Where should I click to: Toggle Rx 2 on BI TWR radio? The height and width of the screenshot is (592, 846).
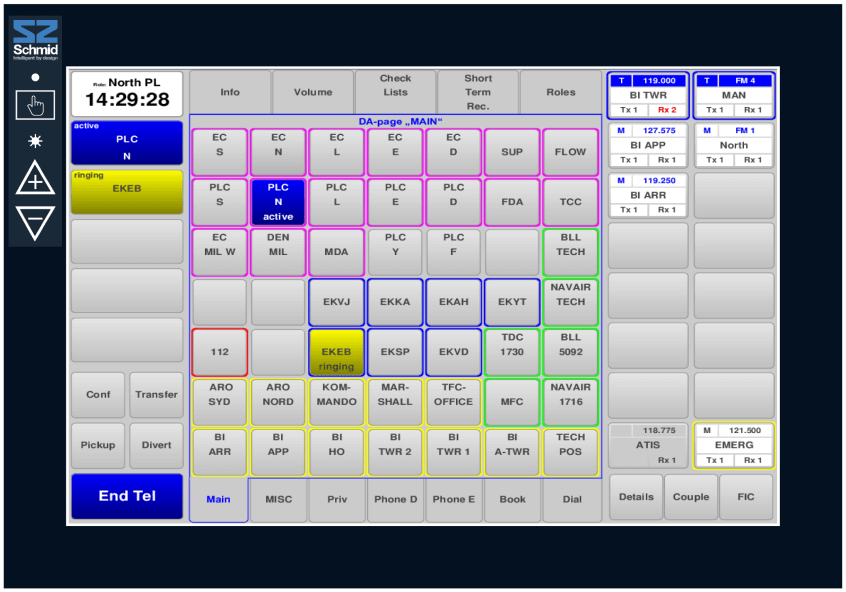[x=667, y=110]
